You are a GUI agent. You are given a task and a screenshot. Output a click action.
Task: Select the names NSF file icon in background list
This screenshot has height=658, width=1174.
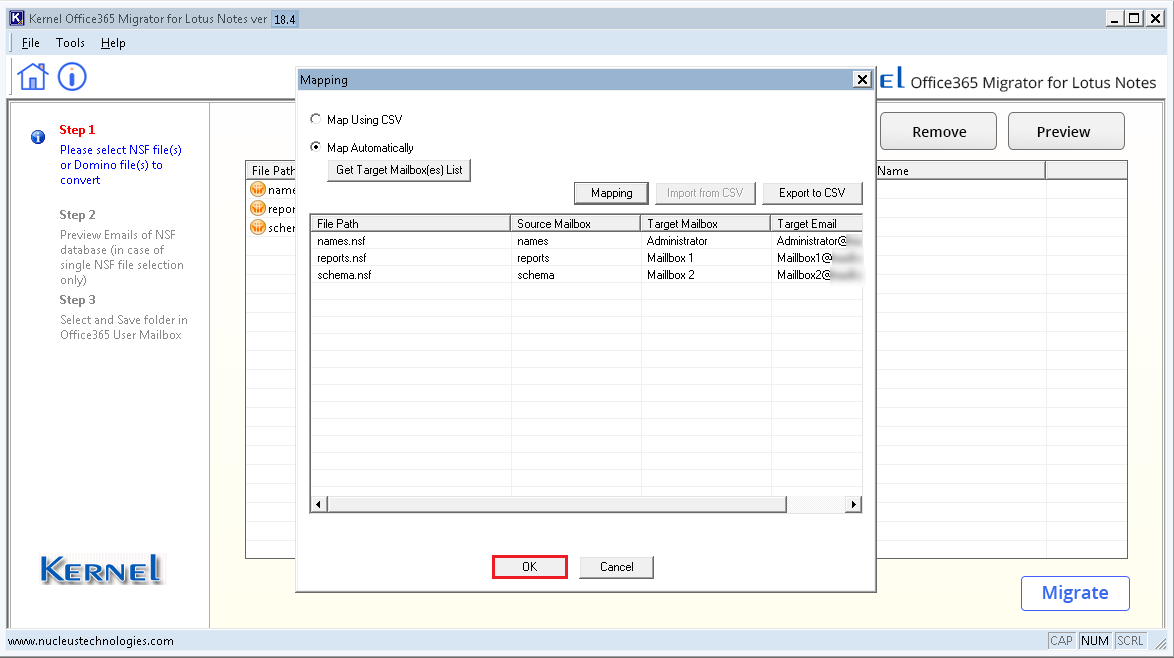coord(258,189)
